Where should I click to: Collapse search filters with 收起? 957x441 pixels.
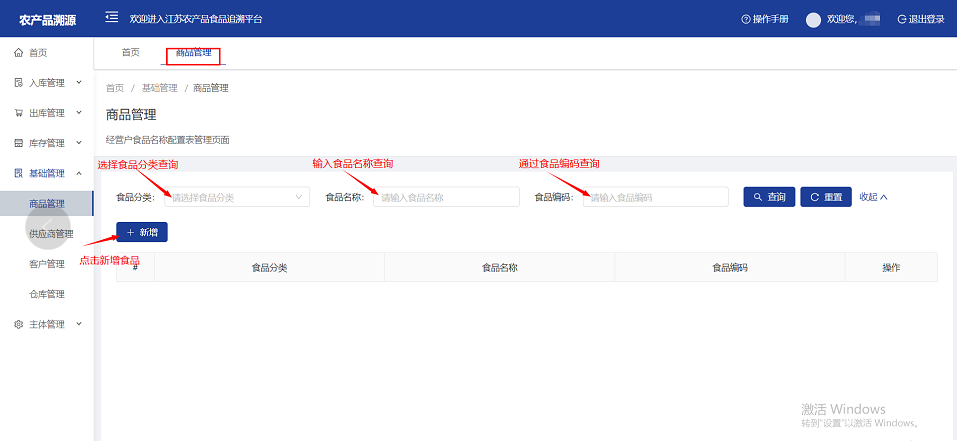(x=873, y=197)
